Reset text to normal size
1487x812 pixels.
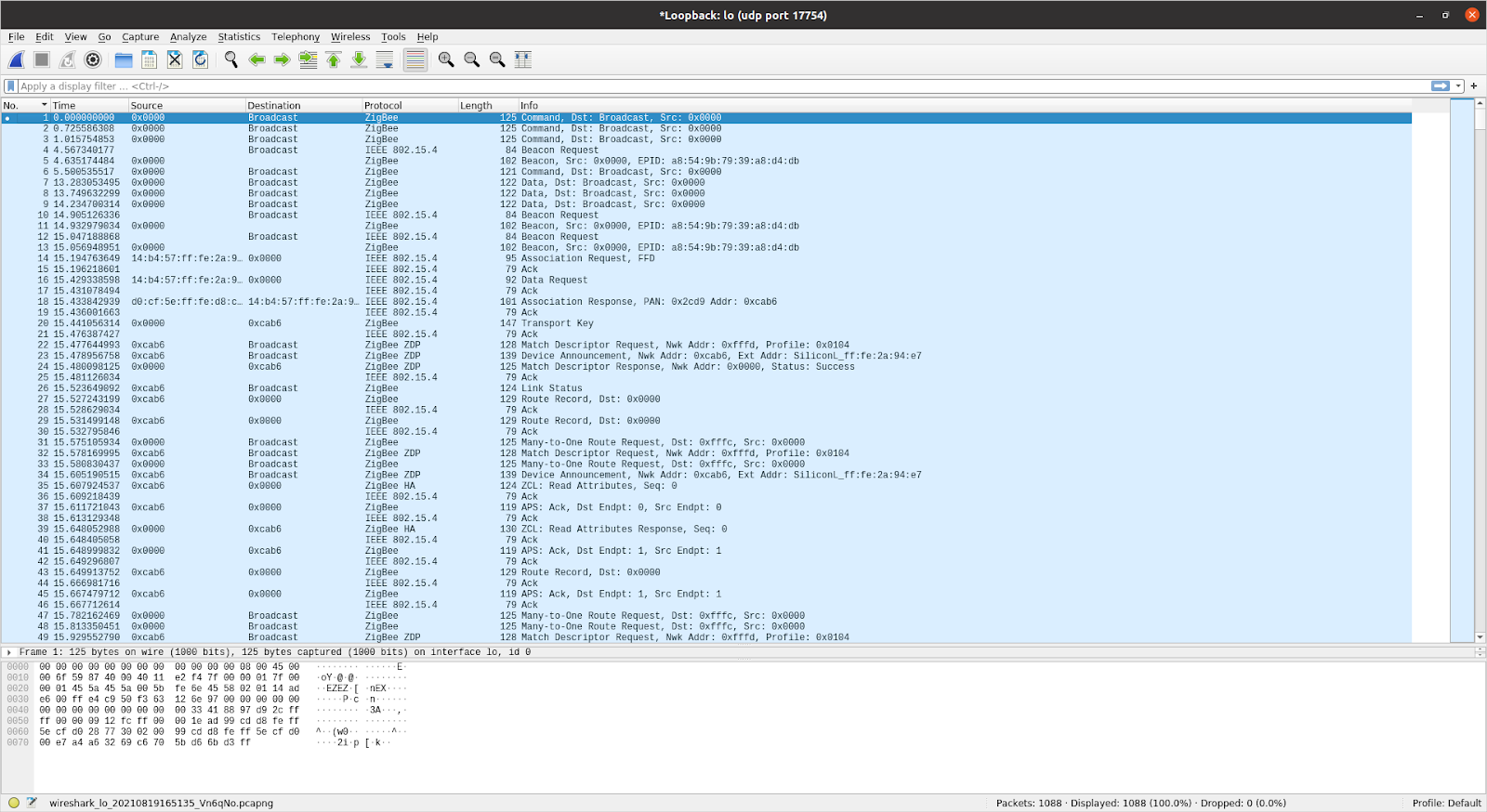(x=497, y=59)
